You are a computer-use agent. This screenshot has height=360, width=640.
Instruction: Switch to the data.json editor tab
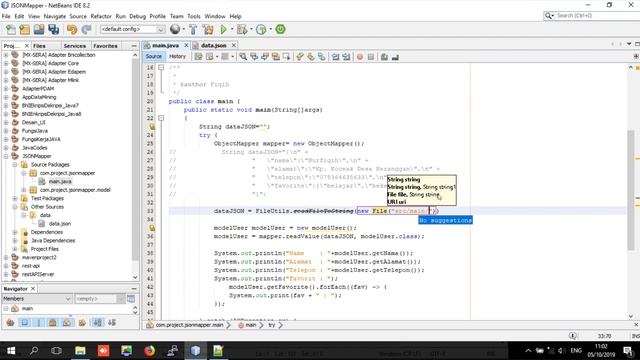[x=213, y=45]
